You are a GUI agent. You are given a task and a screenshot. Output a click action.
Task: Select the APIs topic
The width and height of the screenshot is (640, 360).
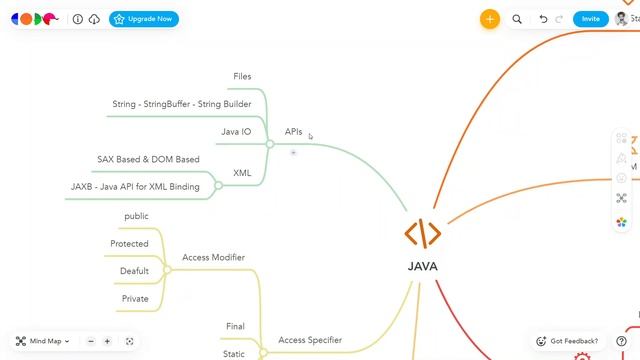click(x=293, y=132)
